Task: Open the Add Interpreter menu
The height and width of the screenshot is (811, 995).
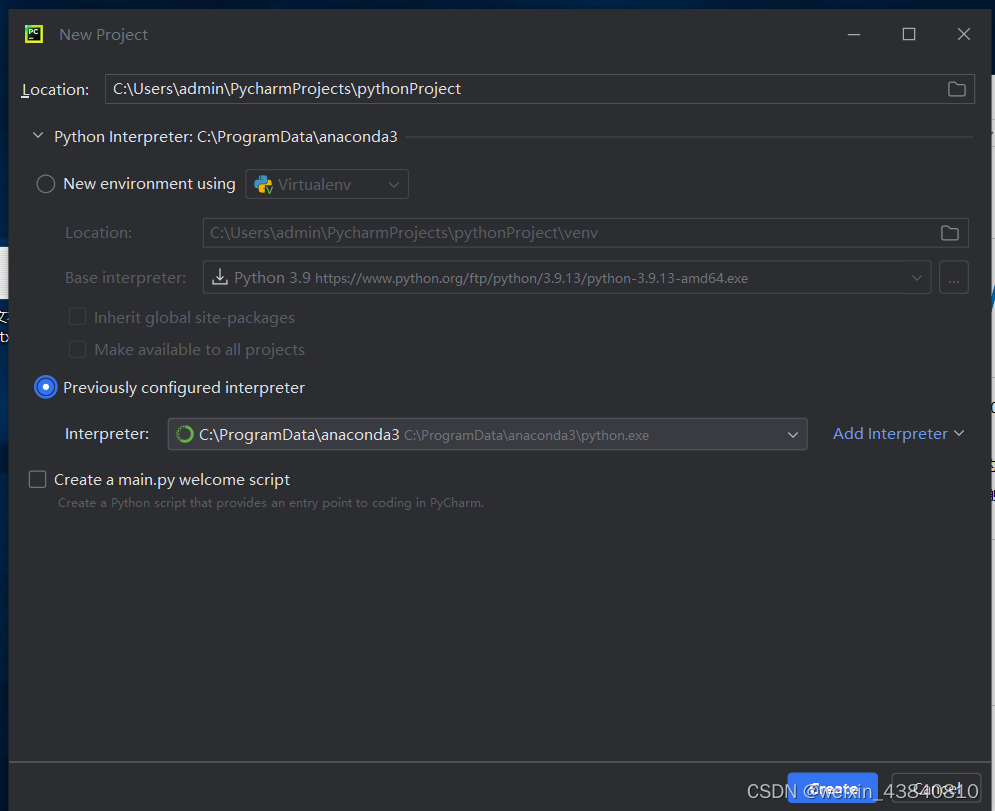Action: pyautogui.click(x=898, y=433)
